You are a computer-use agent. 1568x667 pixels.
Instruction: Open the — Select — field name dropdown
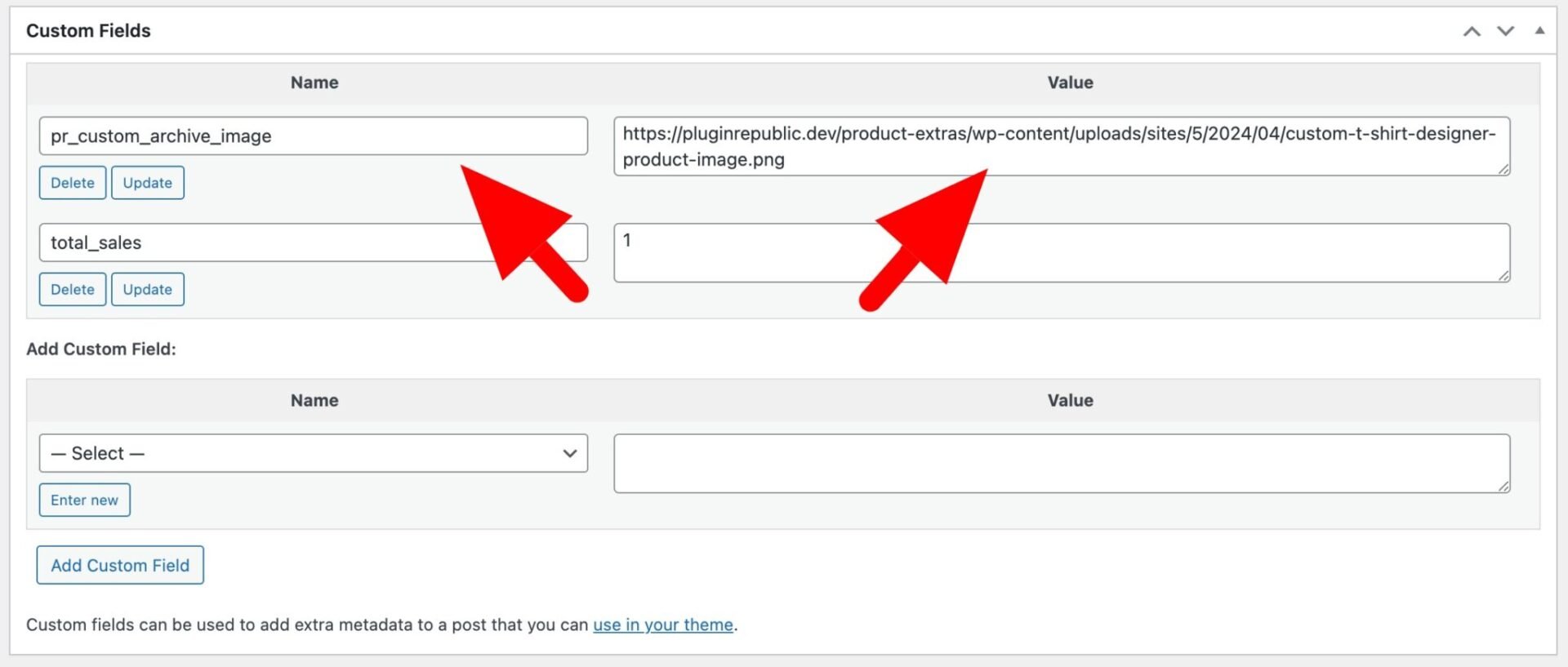point(314,453)
